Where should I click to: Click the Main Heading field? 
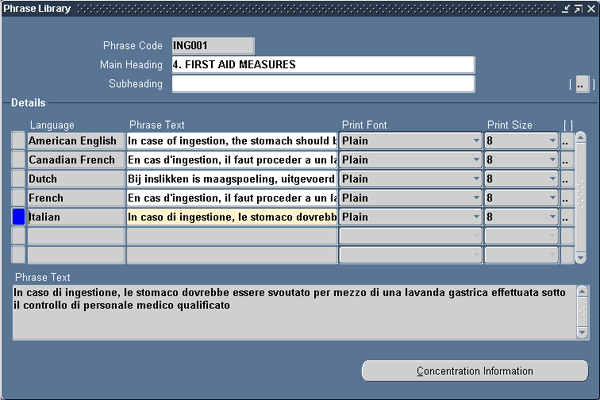(315, 65)
